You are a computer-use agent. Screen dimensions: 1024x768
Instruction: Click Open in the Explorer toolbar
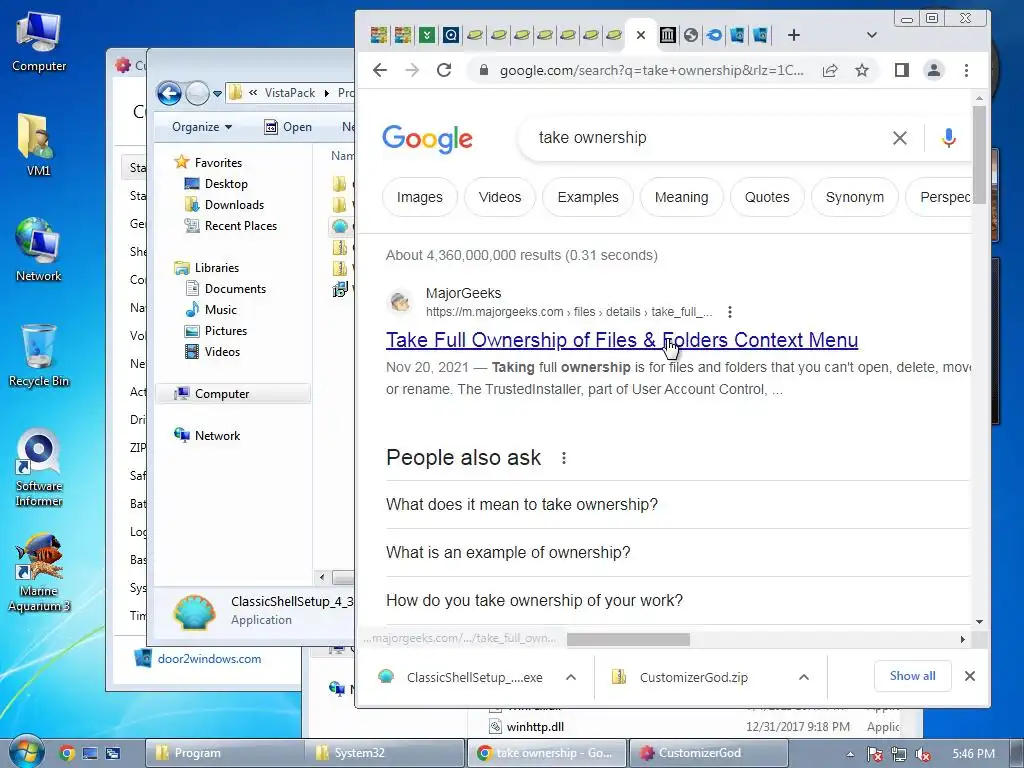point(288,127)
